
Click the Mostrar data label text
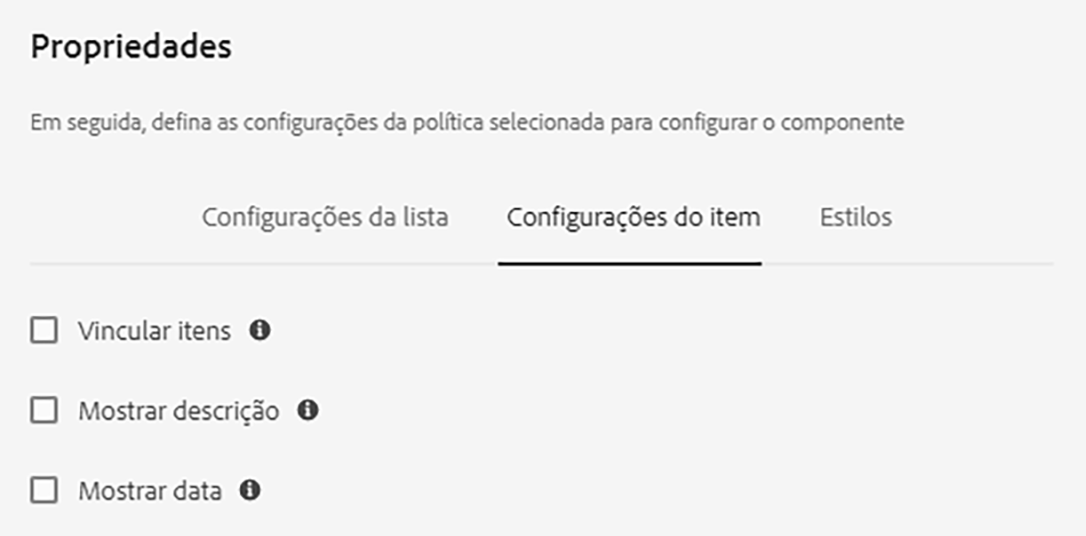[150, 492]
